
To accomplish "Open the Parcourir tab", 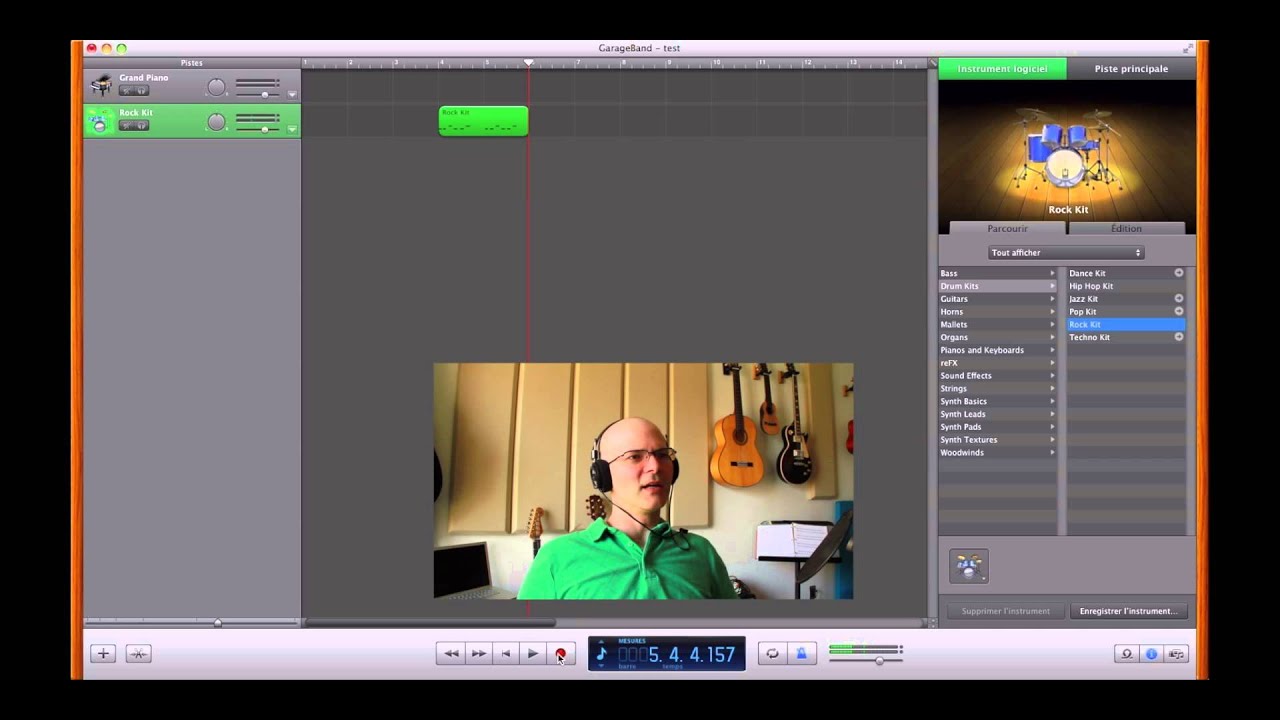I will tap(1007, 228).
